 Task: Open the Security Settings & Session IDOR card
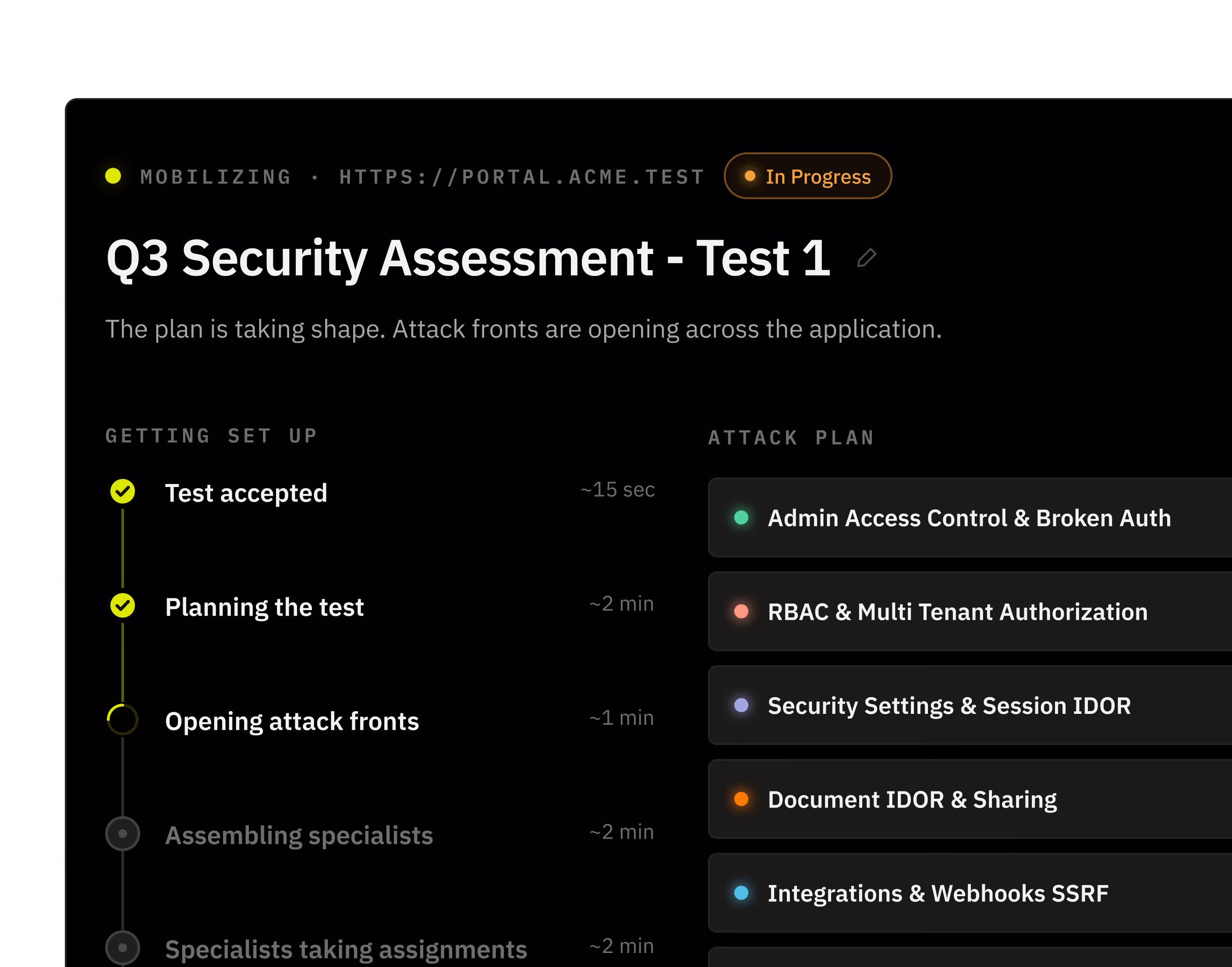pos(970,706)
